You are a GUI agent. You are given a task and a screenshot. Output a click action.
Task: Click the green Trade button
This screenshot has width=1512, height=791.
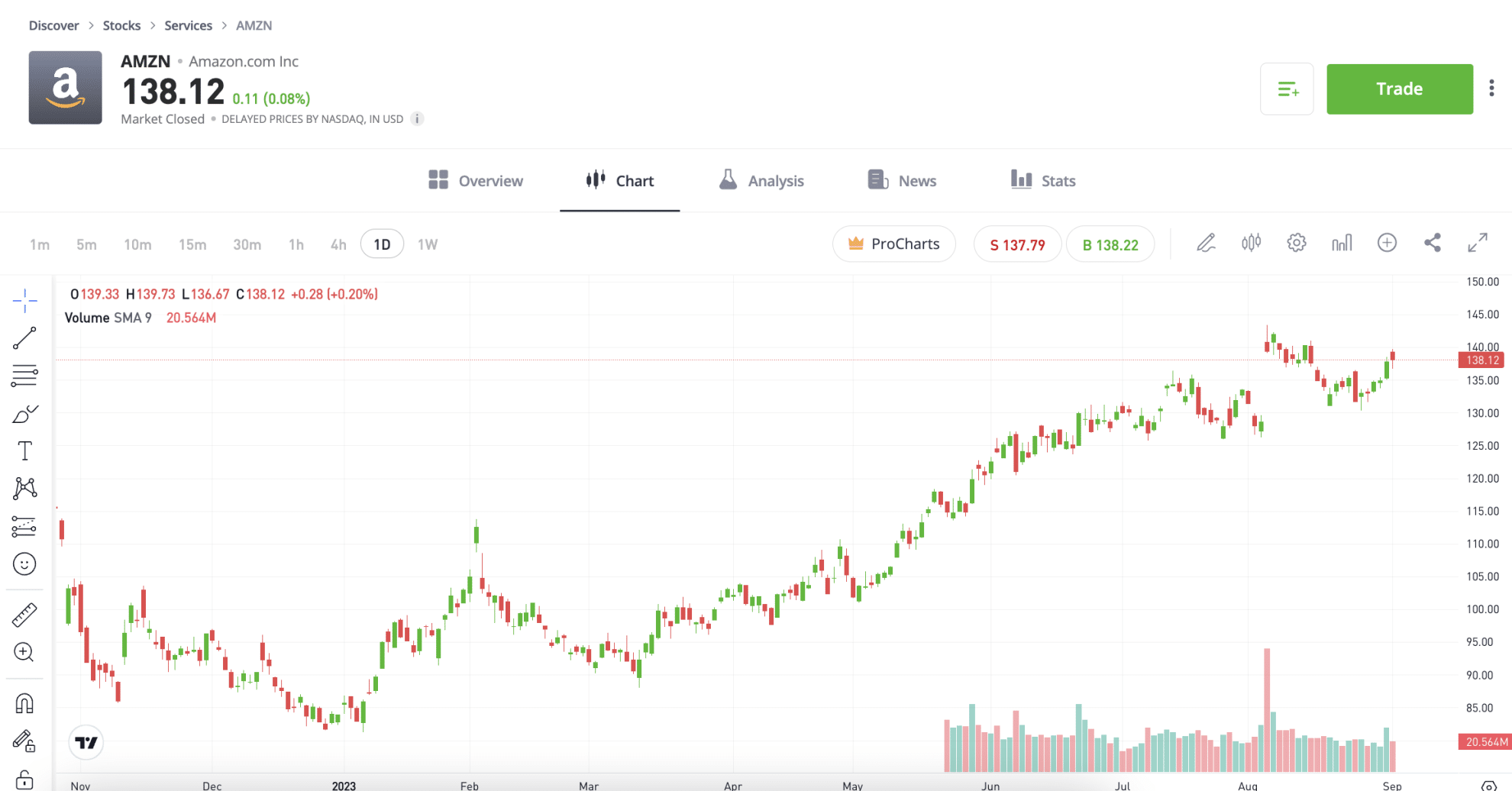point(1399,89)
